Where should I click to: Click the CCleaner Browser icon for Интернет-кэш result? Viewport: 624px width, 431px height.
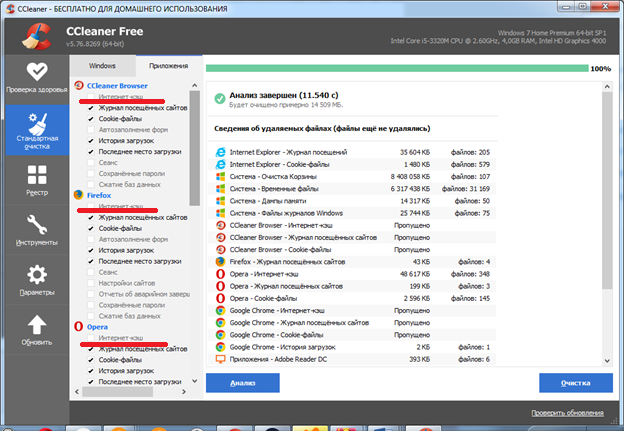coord(220,225)
